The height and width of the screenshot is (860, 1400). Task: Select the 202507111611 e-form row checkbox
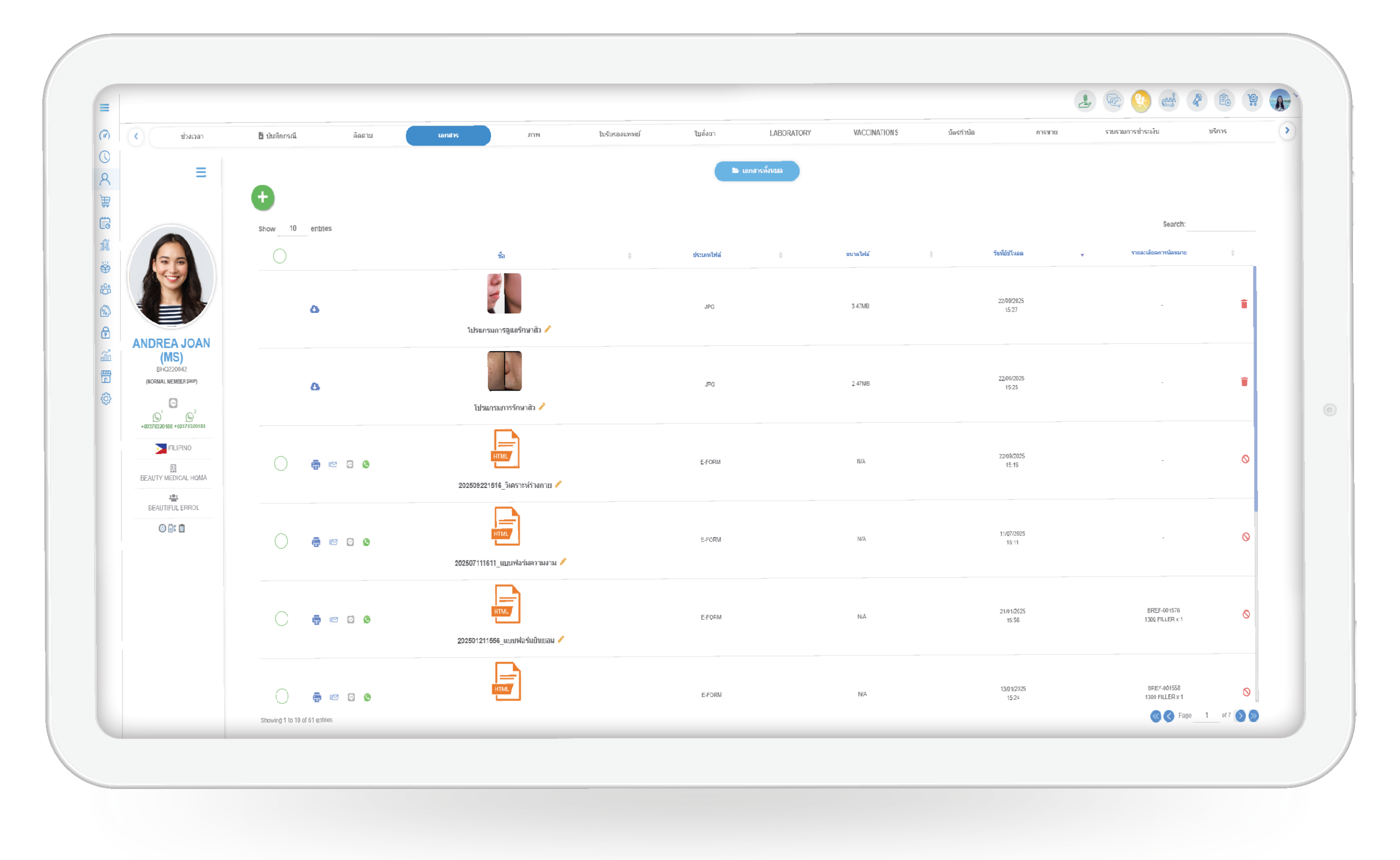point(281,541)
